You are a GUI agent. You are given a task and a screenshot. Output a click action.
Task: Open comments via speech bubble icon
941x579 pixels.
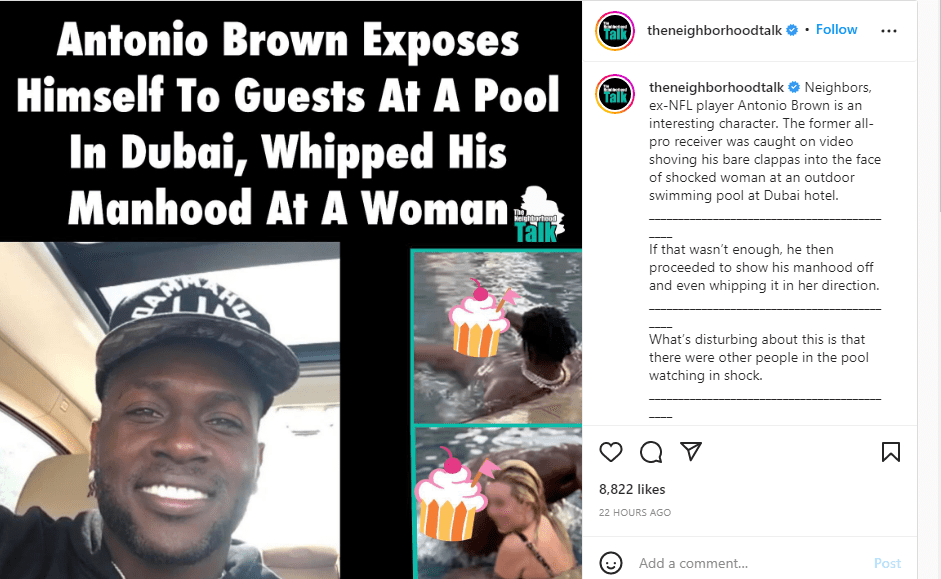pyautogui.click(x=651, y=452)
